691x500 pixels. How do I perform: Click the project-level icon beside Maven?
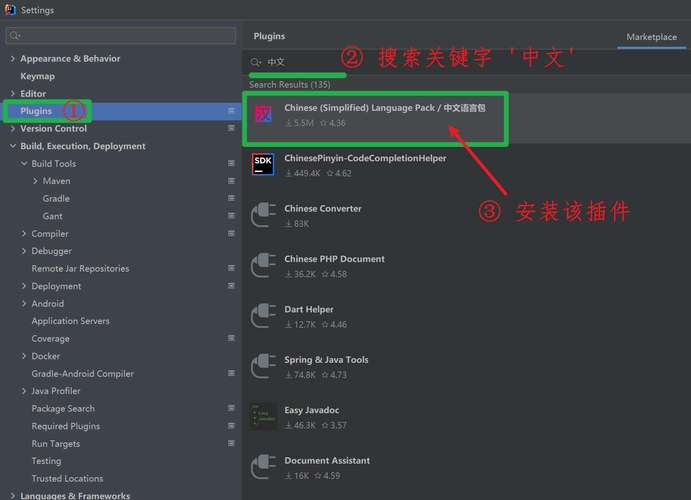231,181
